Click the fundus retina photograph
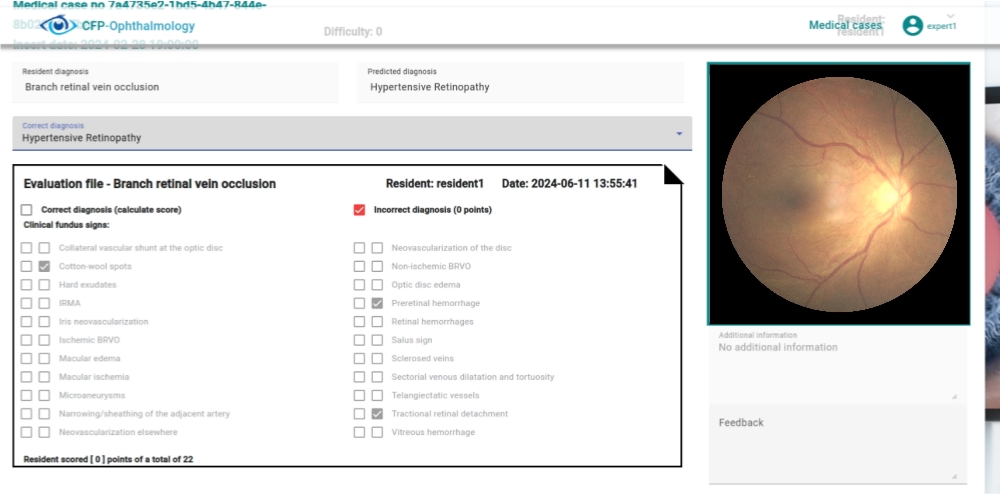Screen dimensions: 1000x496 (x=839, y=194)
